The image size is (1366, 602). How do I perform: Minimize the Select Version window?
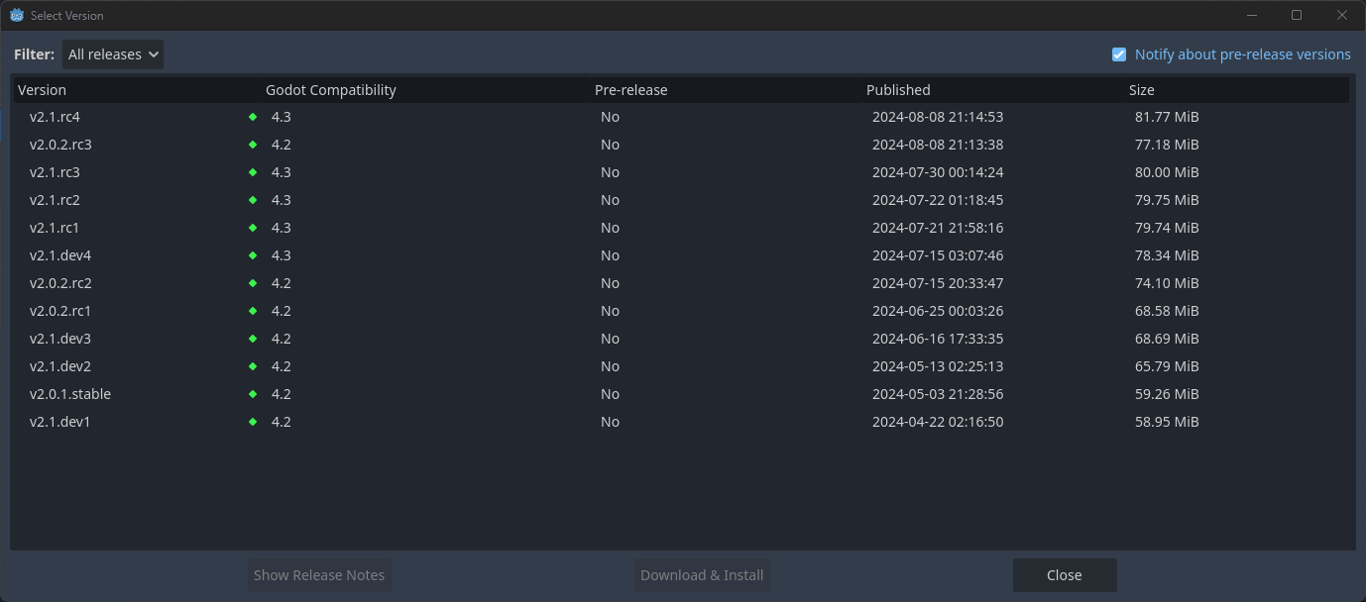tap(1252, 15)
